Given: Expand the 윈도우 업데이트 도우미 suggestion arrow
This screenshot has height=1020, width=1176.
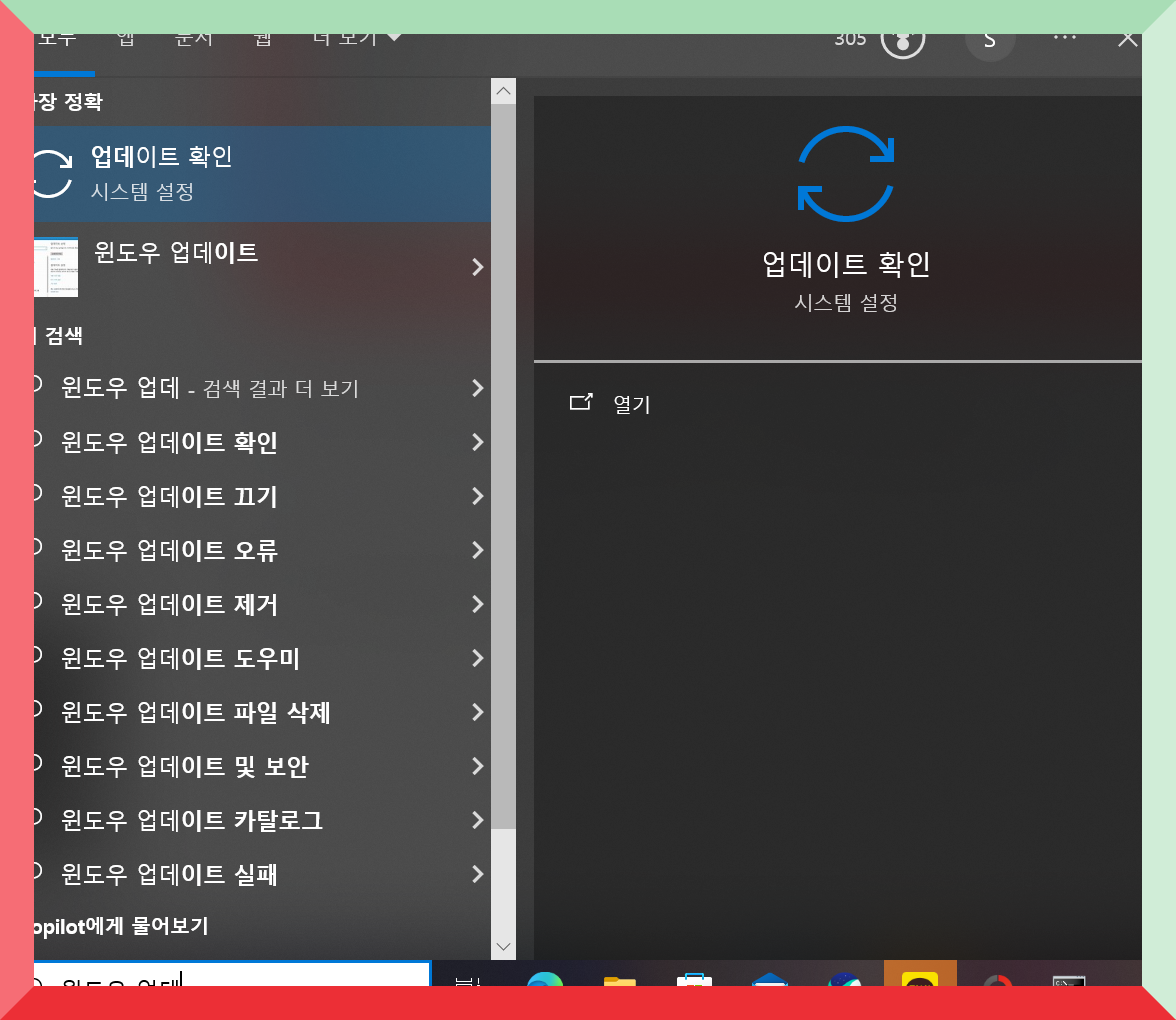Looking at the screenshot, I should (477, 658).
